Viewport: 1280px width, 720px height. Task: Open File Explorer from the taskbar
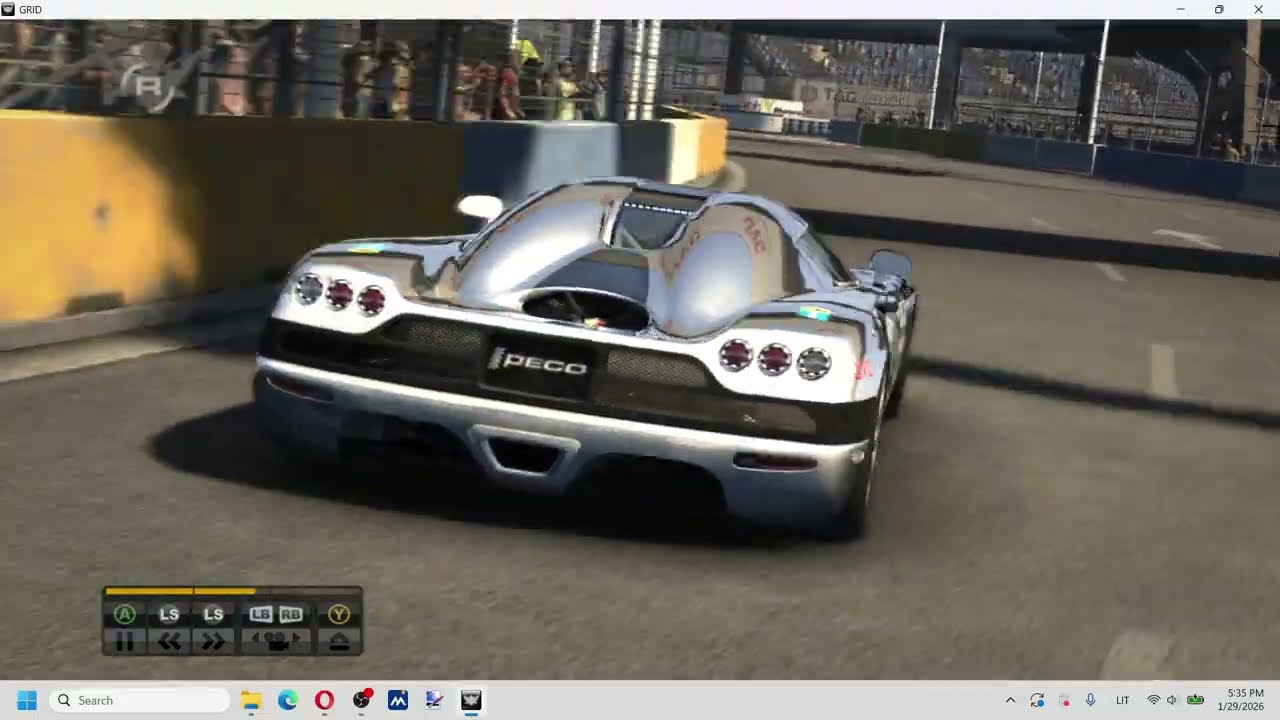coord(251,700)
